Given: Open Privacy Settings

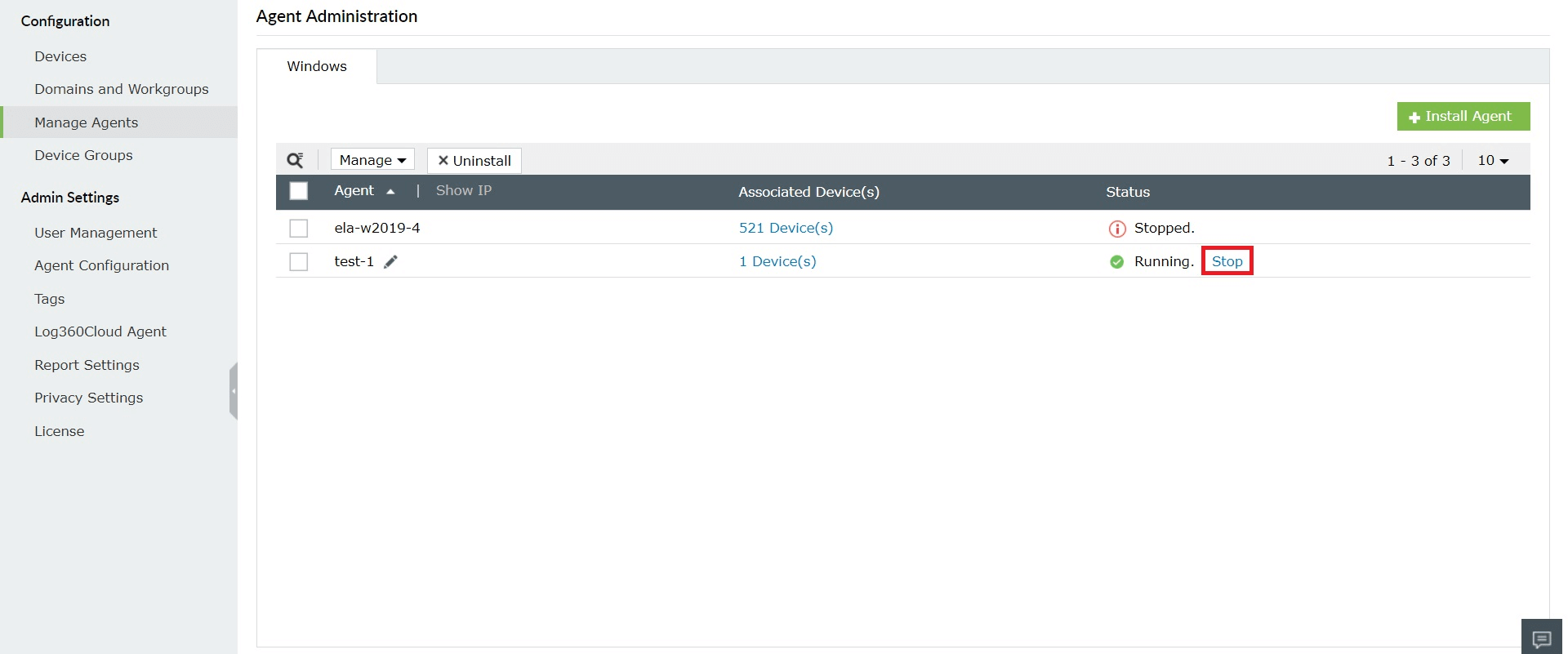Looking at the screenshot, I should 88,398.
